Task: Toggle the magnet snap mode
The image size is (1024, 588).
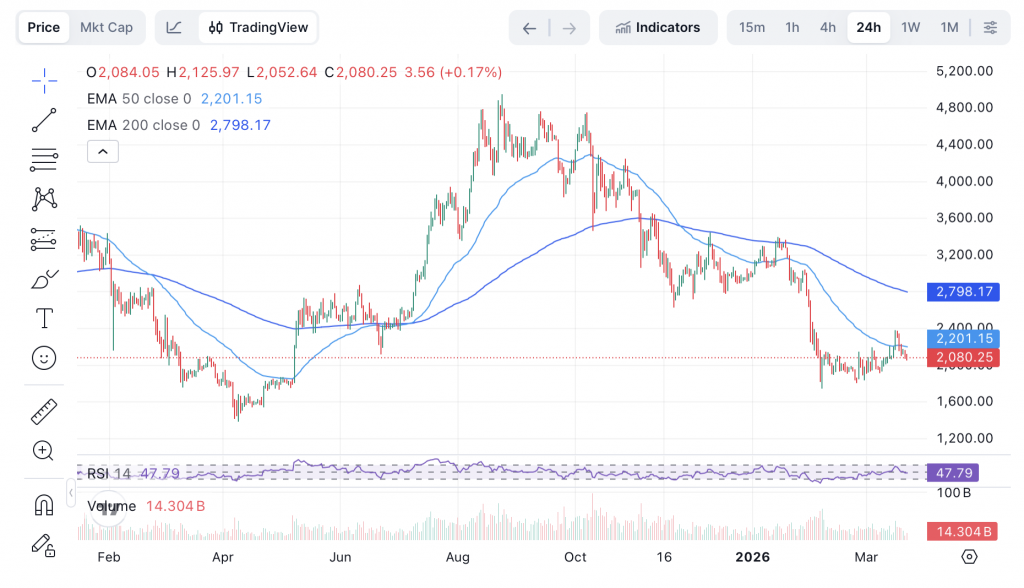Action: tap(44, 504)
